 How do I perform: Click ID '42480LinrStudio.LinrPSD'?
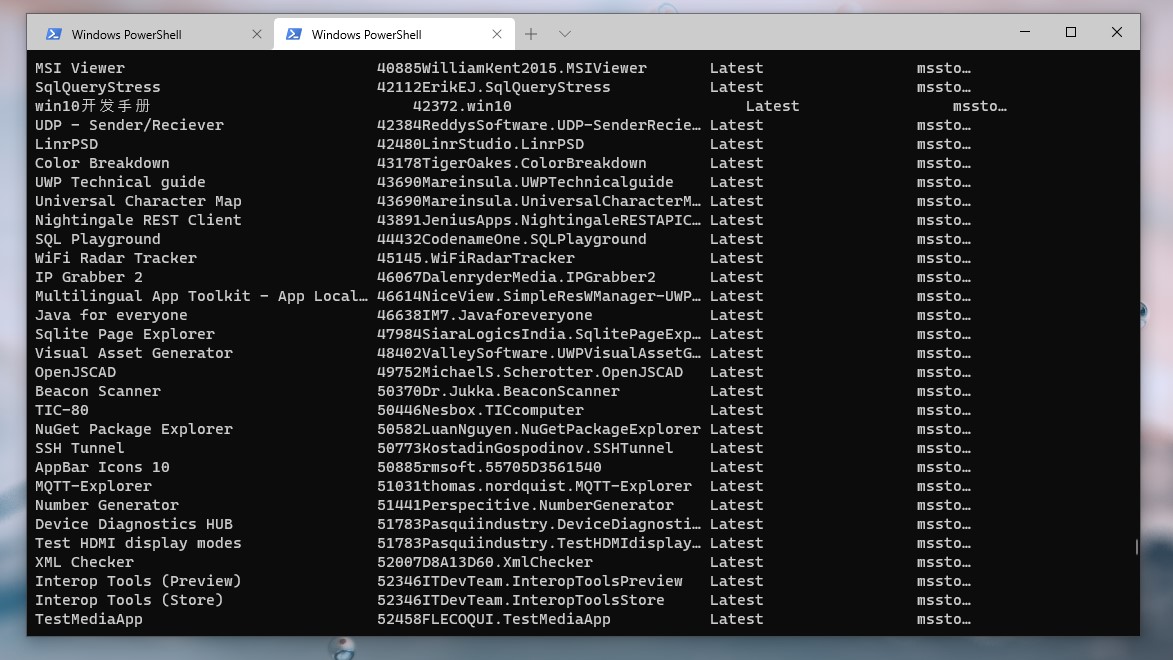tap(480, 144)
